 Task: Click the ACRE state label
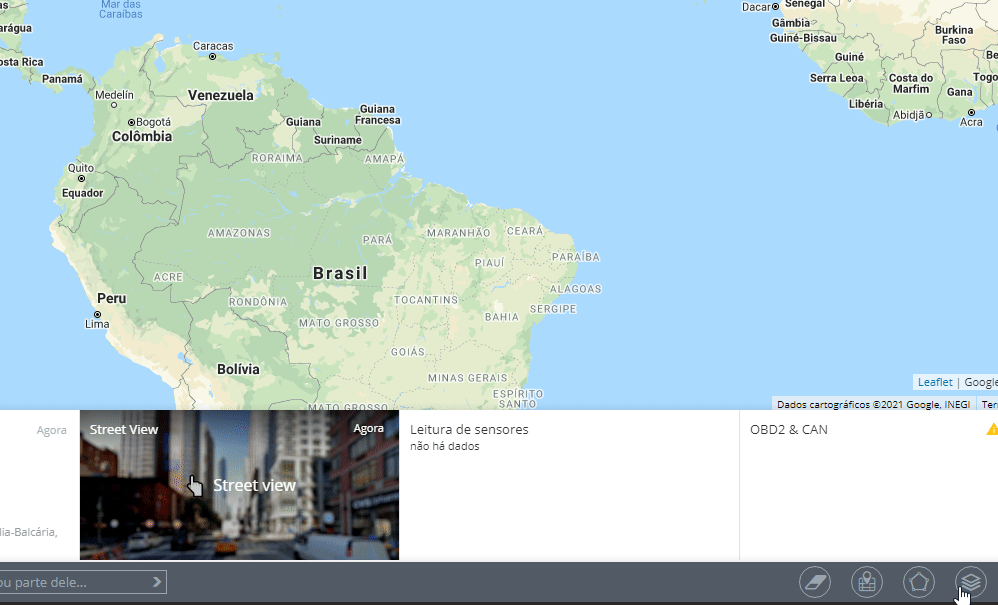(168, 277)
